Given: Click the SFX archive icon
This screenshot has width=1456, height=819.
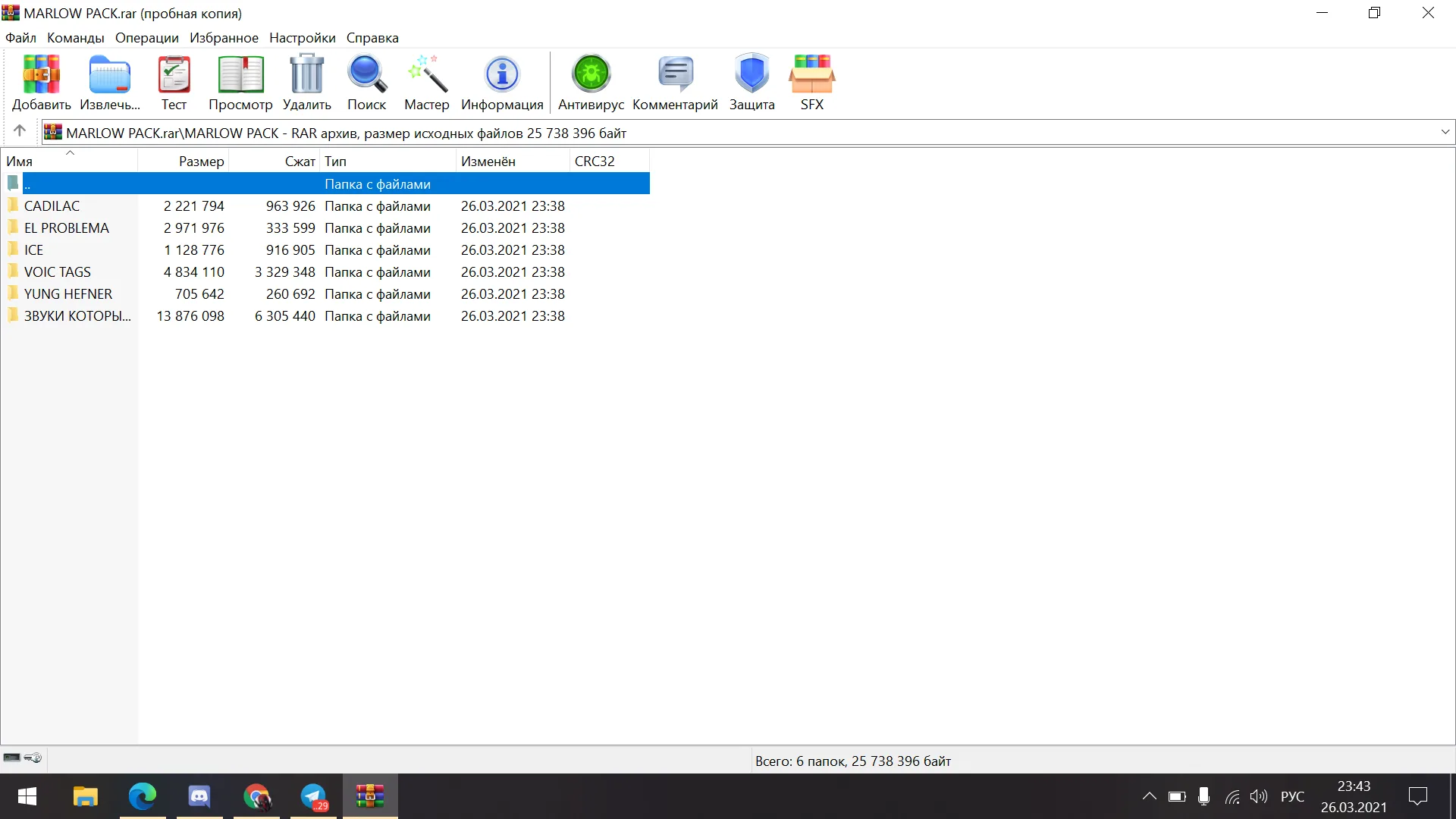Looking at the screenshot, I should [811, 82].
